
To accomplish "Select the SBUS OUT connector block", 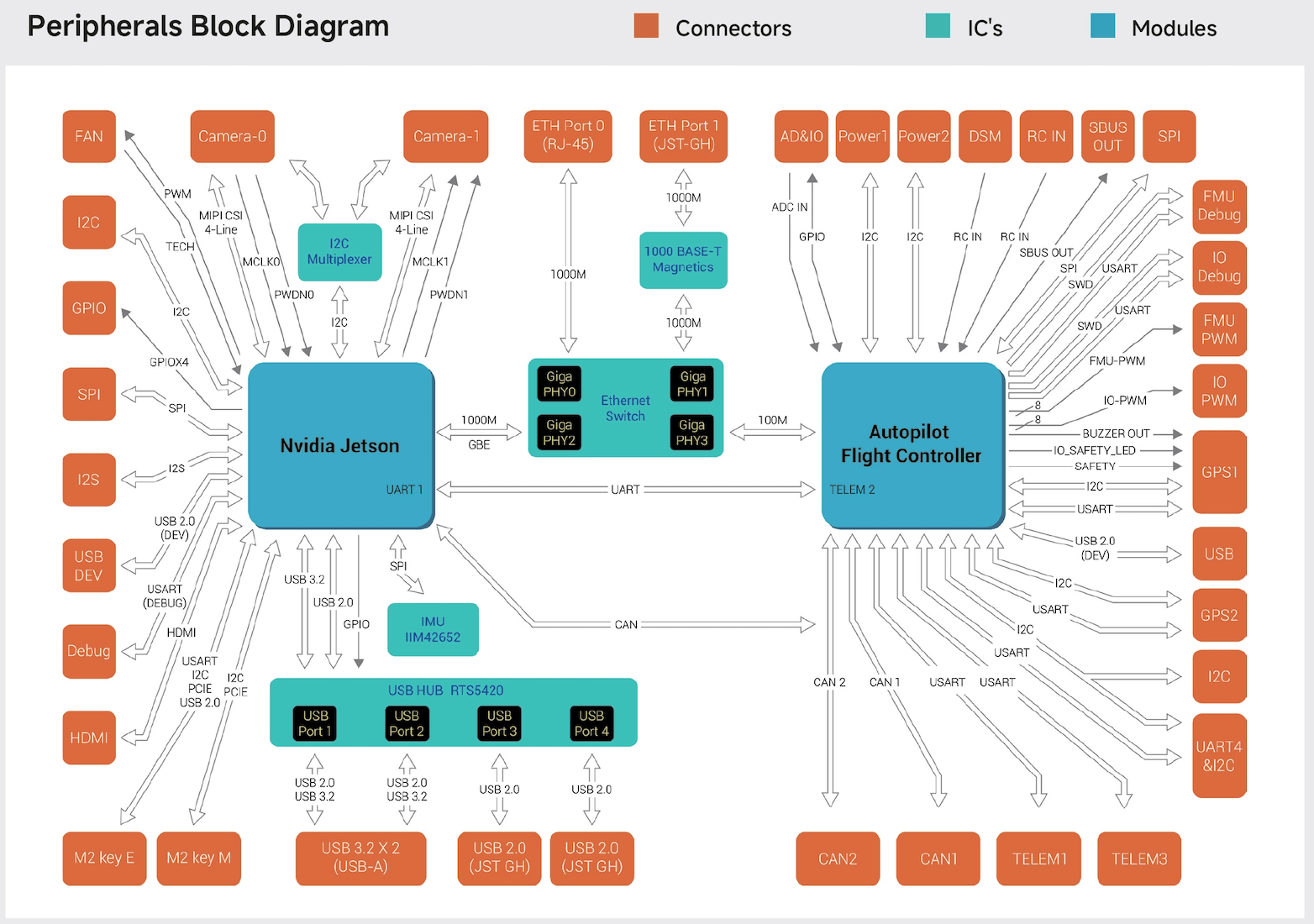I will (x=1108, y=136).
